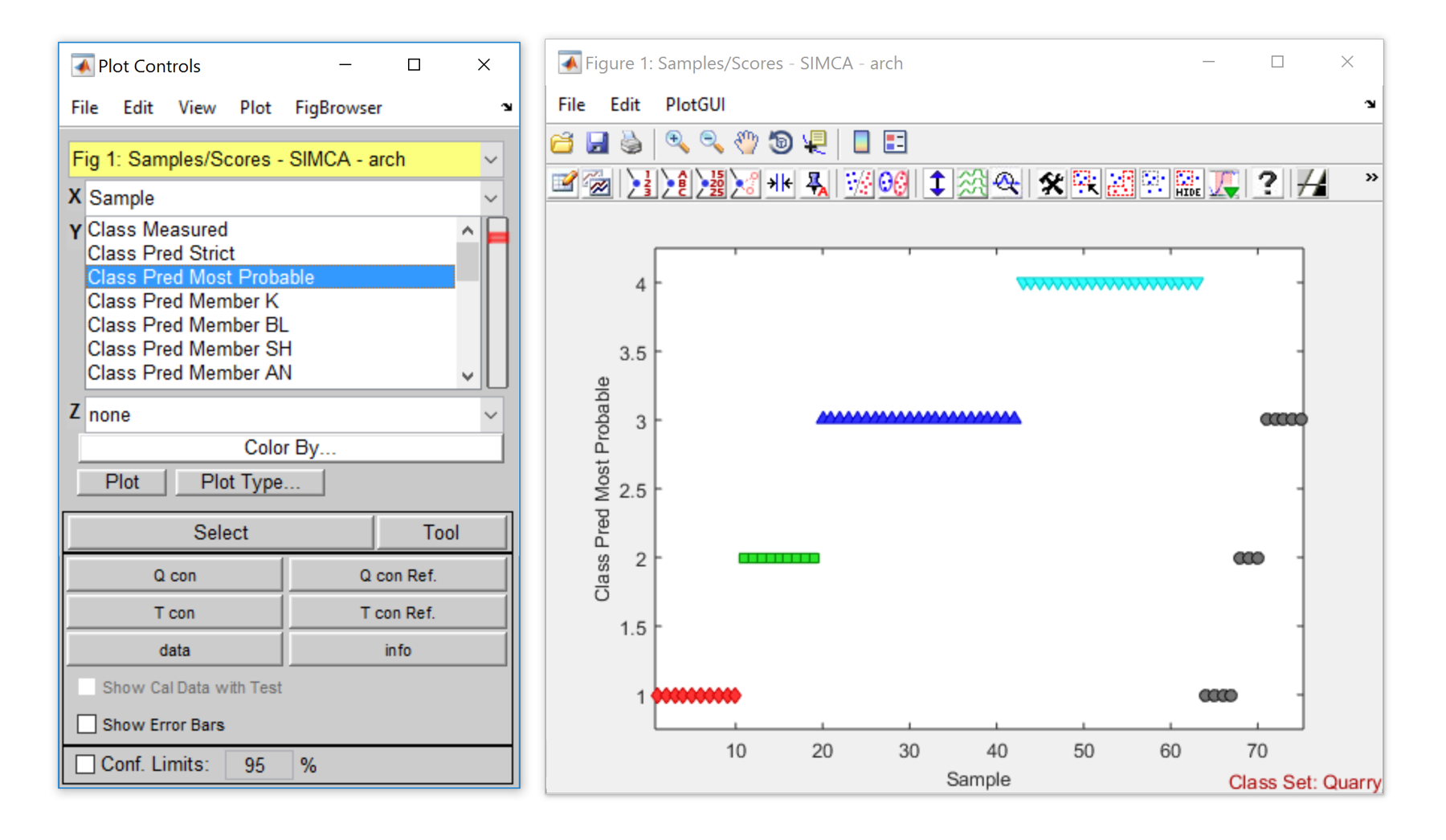The width and height of the screenshot is (1446, 840).
Task: Toggle the Conf. Limits checkbox
Action: 85,764
